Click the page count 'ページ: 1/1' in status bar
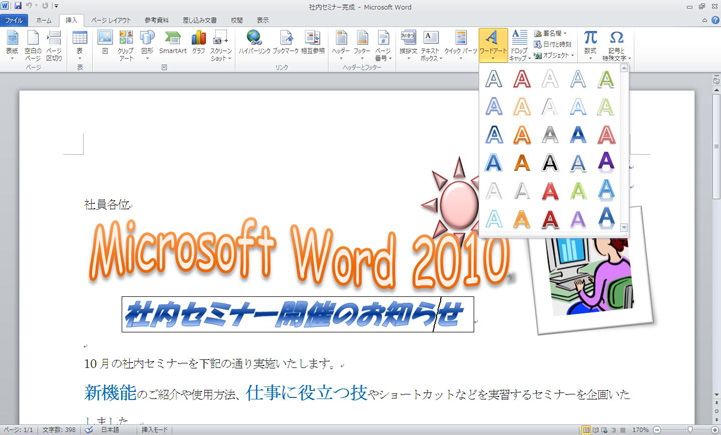Image resolution: width=721 pixels, height=435 pixels. click(x=18, y=430)
